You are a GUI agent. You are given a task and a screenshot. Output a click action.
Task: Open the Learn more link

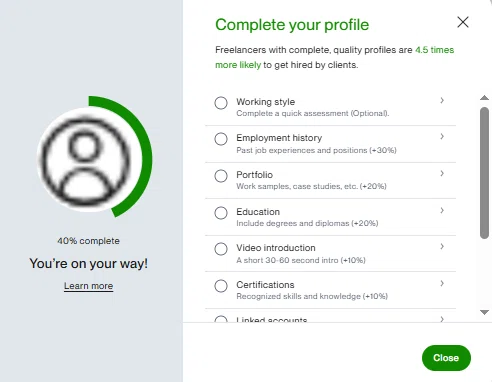click(x=88, y=286)
